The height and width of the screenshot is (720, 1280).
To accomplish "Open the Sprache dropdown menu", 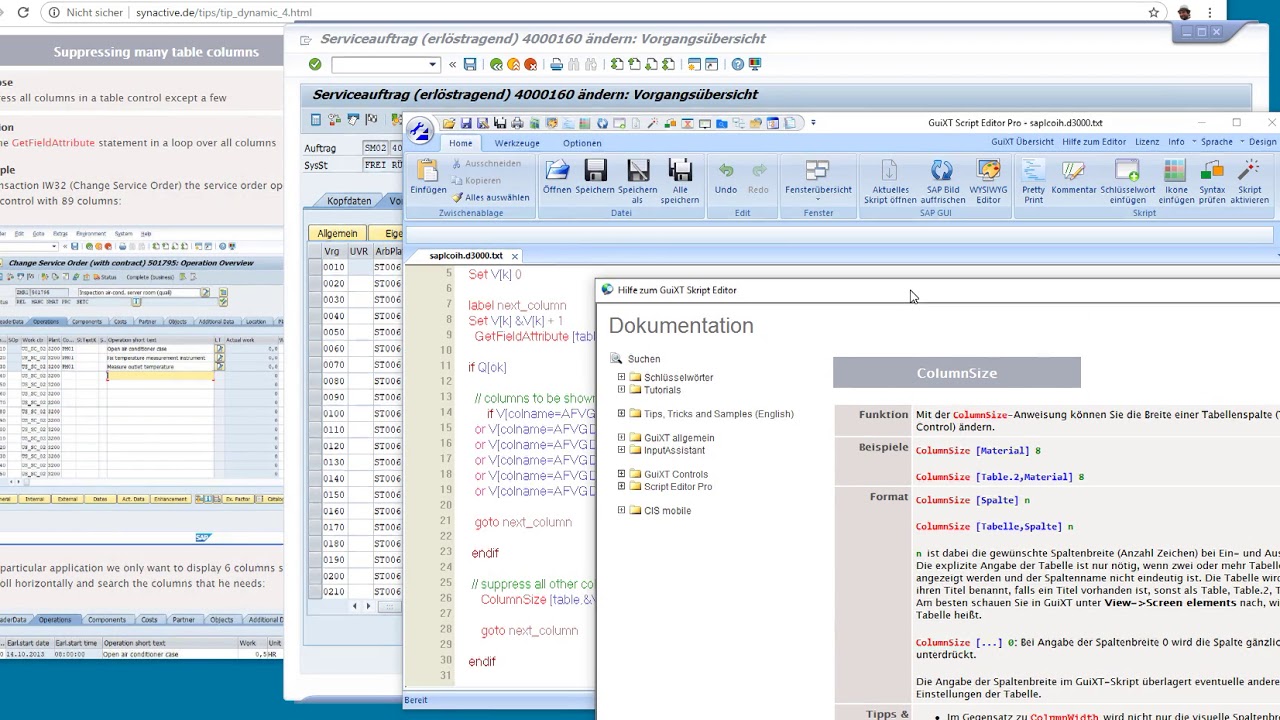I will pos(1220,142).
